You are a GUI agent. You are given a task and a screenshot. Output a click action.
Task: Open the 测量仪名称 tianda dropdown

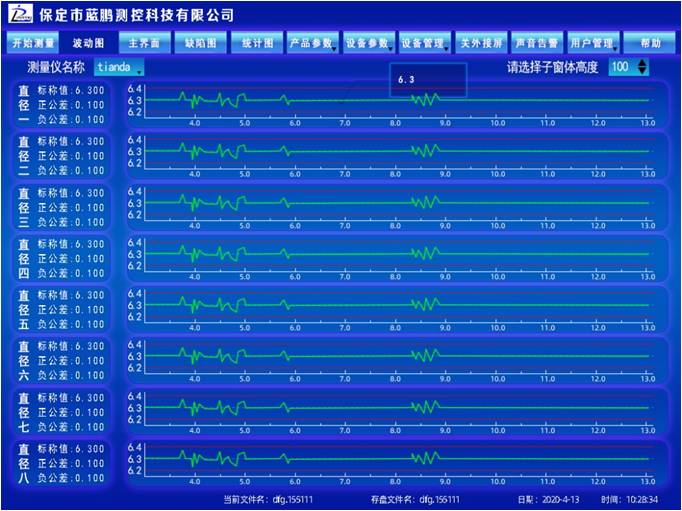click(119, 67)
